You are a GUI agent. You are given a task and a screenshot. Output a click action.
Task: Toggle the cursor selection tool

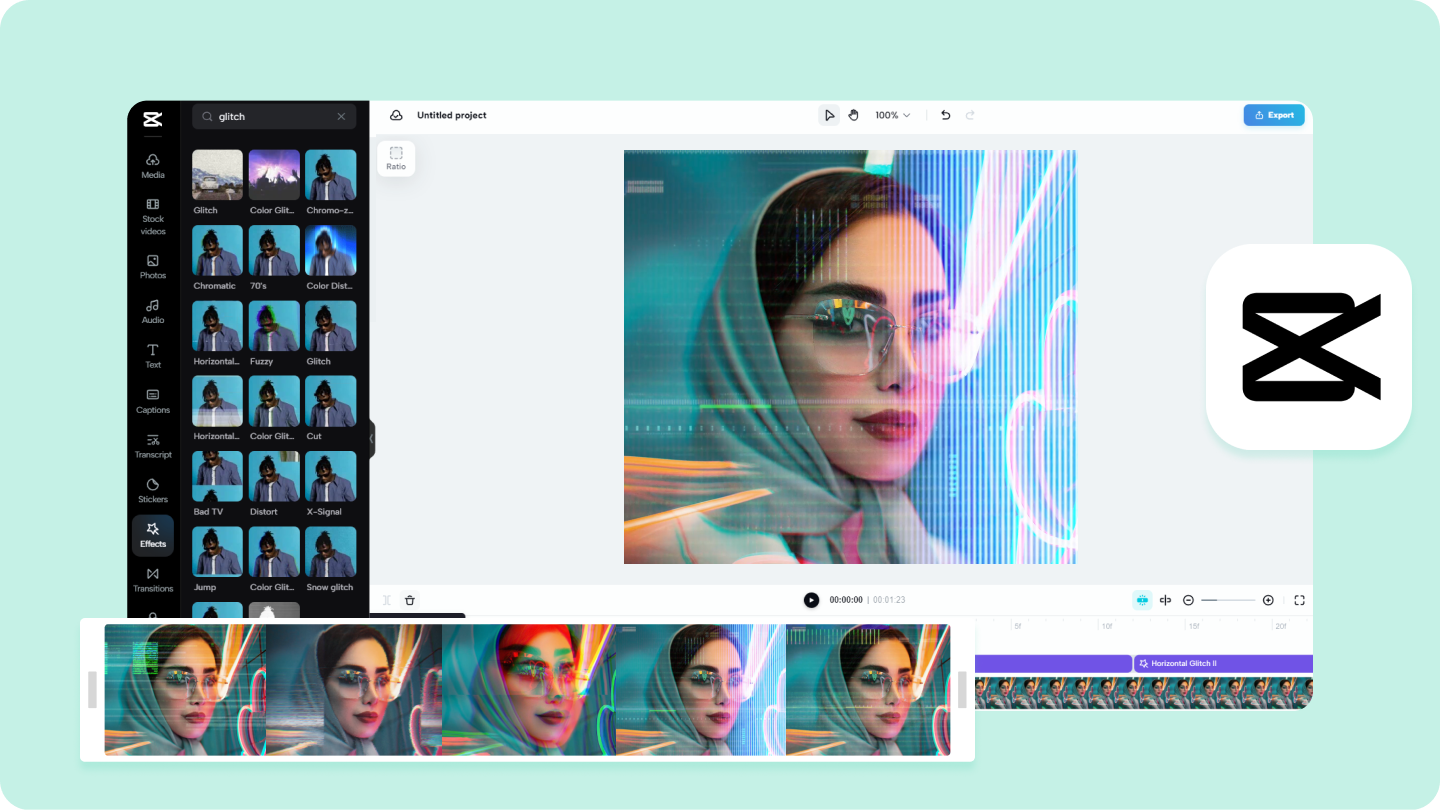pyautogui.click(x=829, y=115)
